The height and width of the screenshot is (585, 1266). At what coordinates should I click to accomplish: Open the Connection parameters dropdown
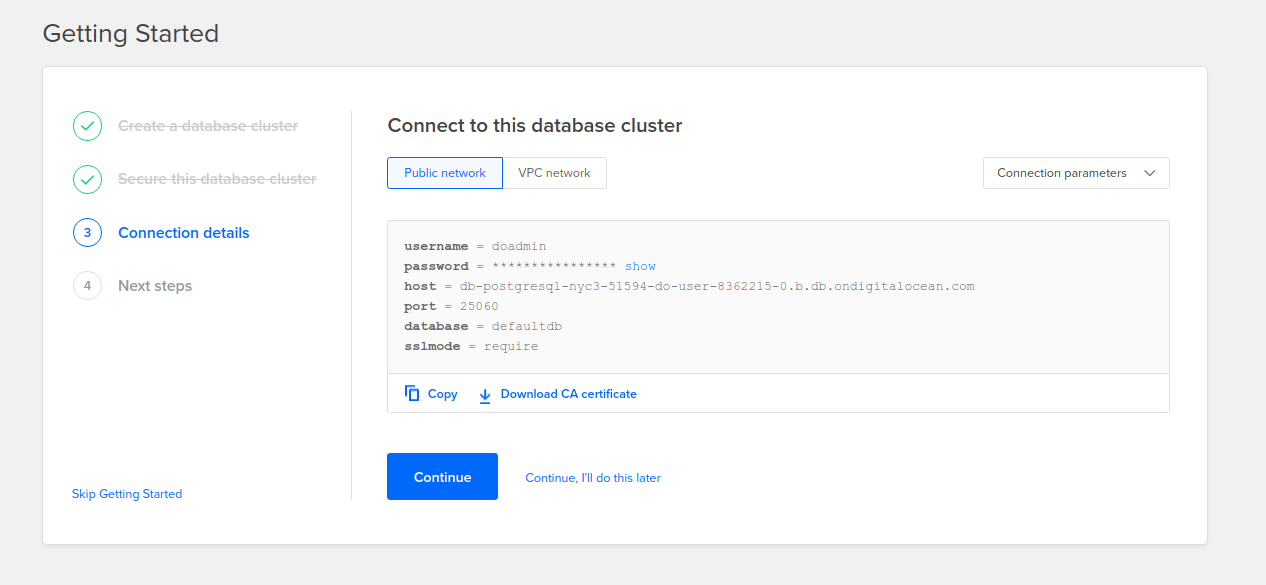tap(1062, 173)
